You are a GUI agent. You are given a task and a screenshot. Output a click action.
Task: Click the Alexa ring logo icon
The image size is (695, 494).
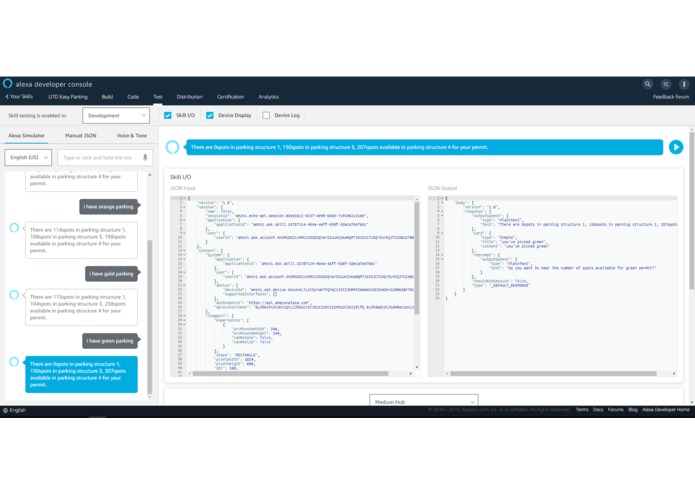8,83
